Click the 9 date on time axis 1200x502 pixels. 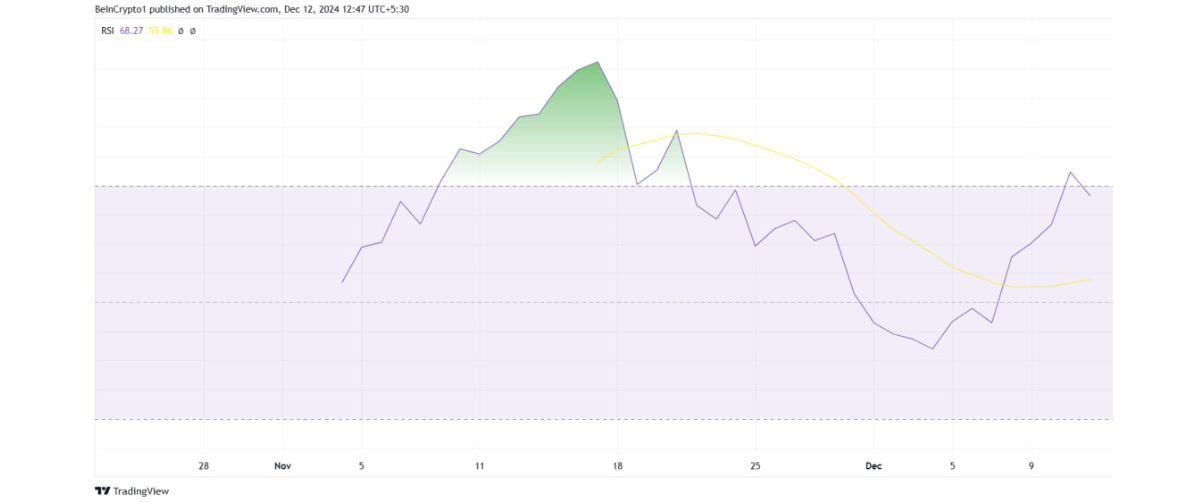(x=1031, y=466)
